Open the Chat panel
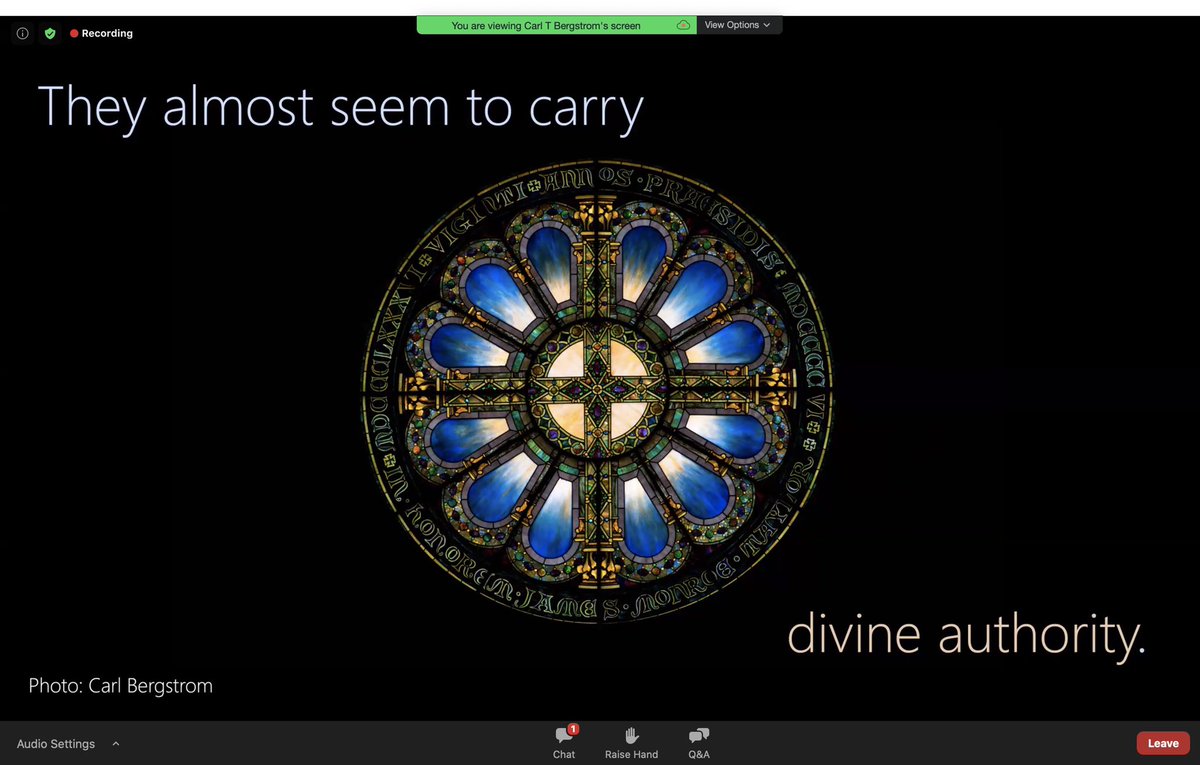The width and height of the screenshot is (1200, 765). click(x=564, y=742)
